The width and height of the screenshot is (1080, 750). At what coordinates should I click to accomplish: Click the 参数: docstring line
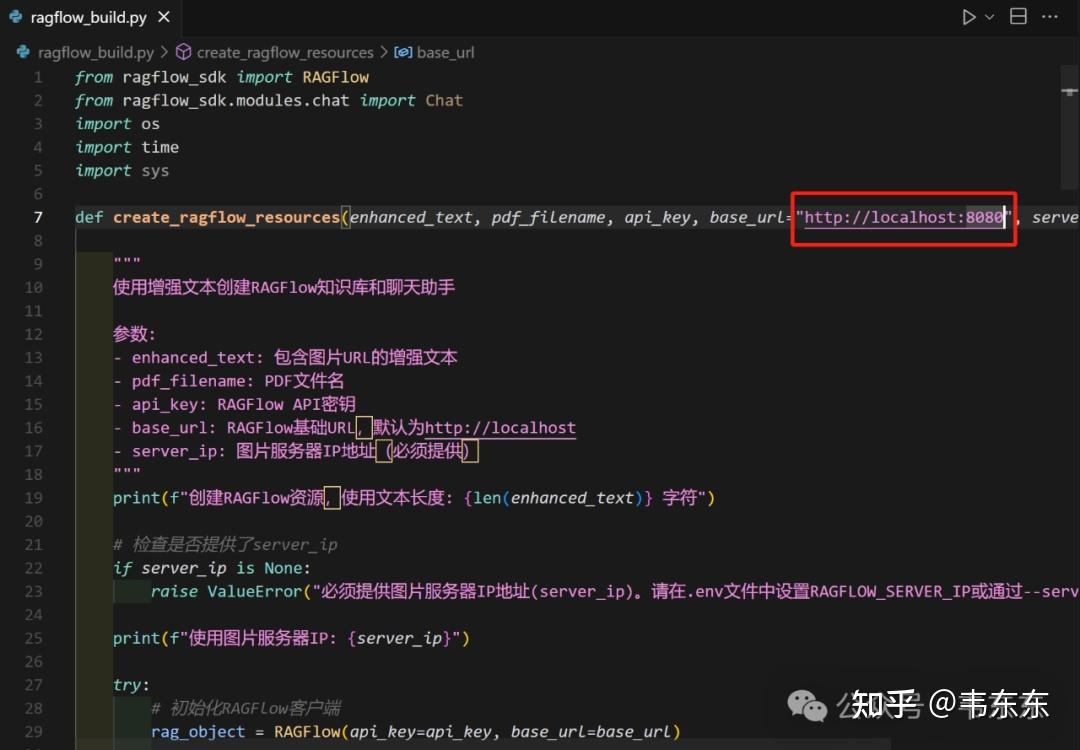coord(134,334)
